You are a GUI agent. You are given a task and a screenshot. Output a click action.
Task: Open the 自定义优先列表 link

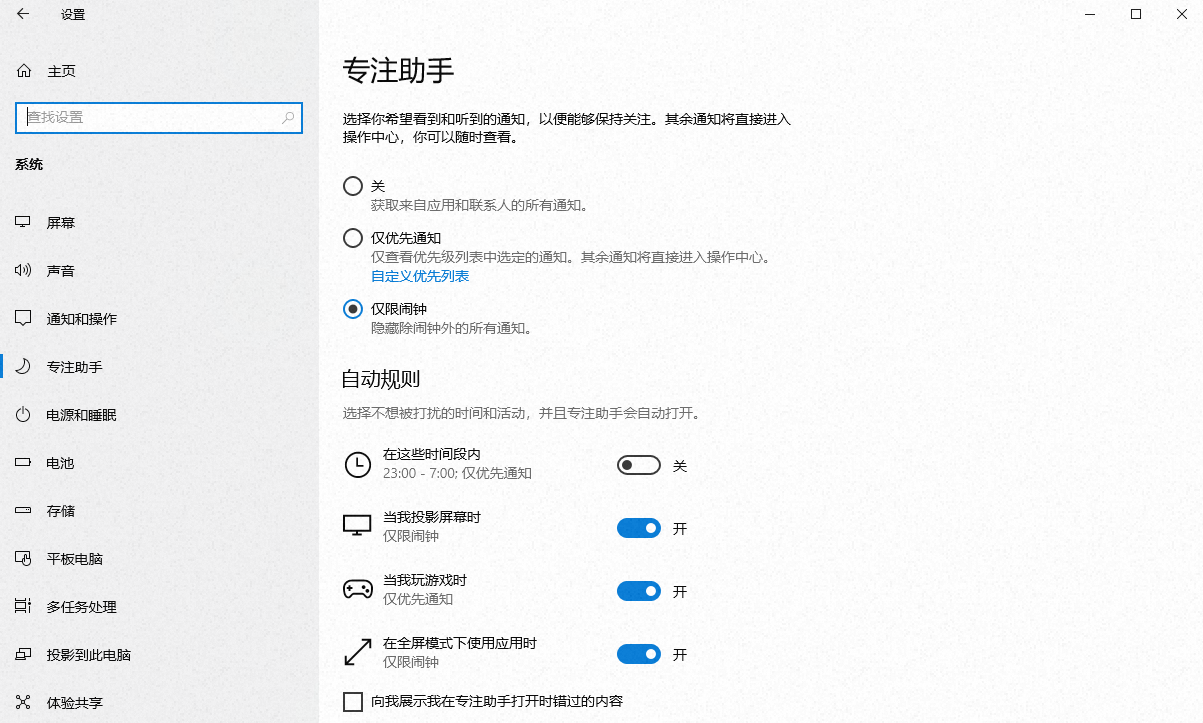420,276
